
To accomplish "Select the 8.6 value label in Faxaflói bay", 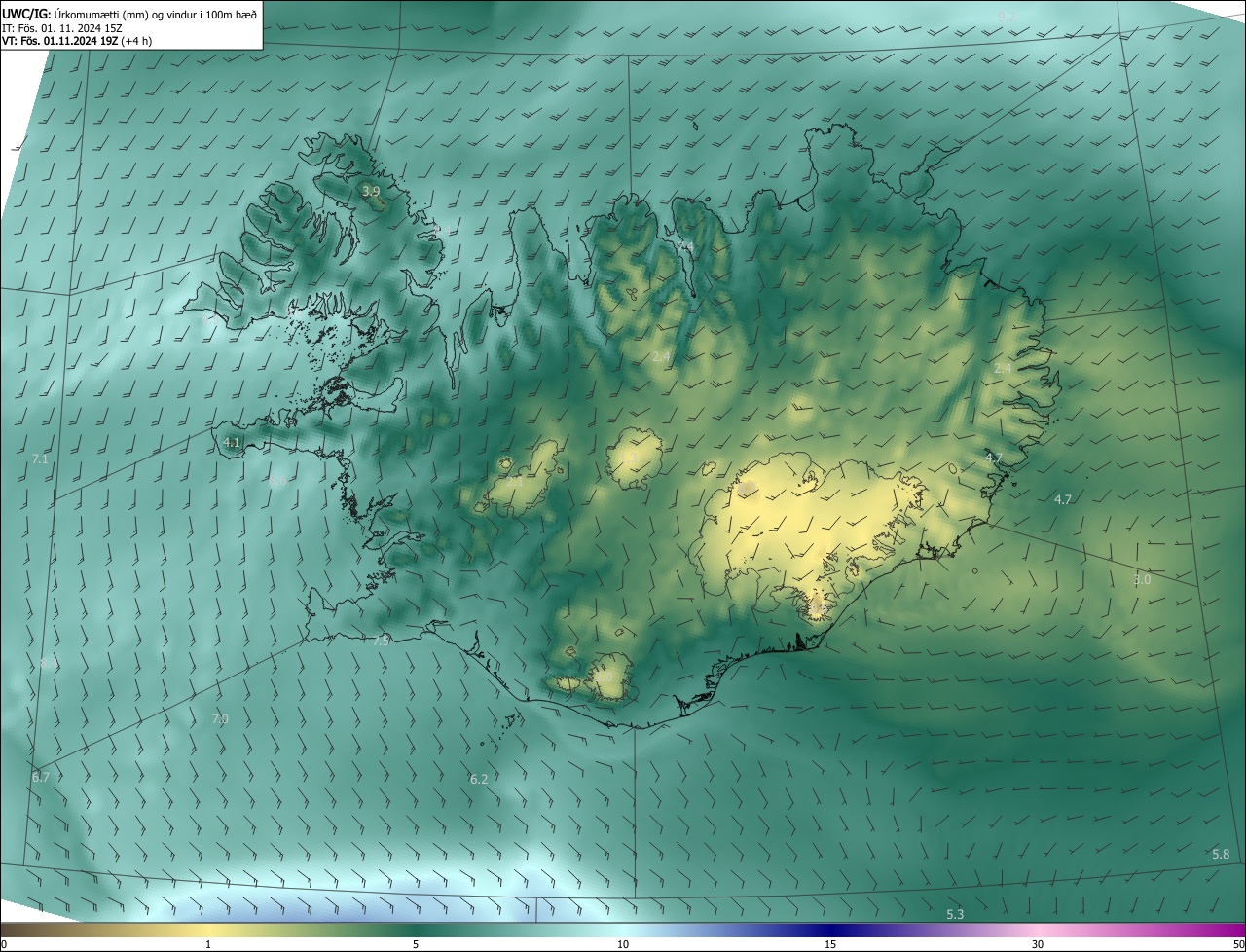I will pyautogui.click(x=277, y=481).
